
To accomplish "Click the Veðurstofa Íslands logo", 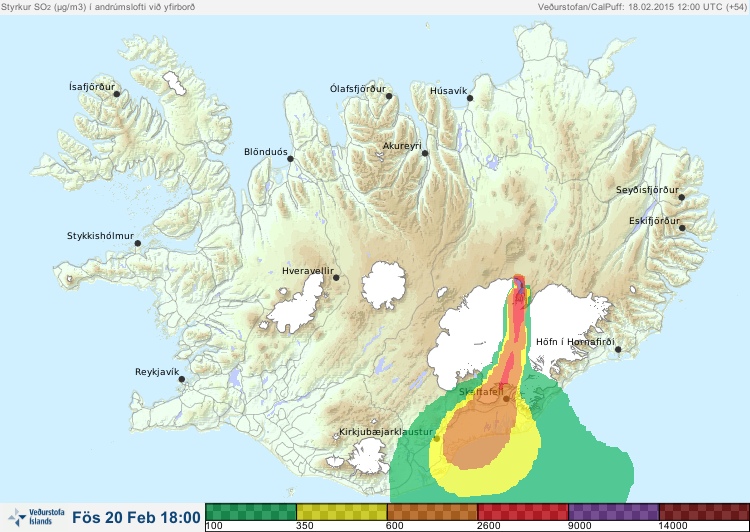I will click(x=37, y=518).
